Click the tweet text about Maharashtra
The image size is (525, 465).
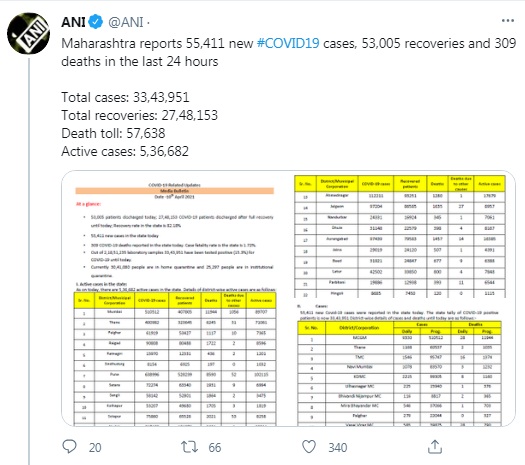click(288, 53)
